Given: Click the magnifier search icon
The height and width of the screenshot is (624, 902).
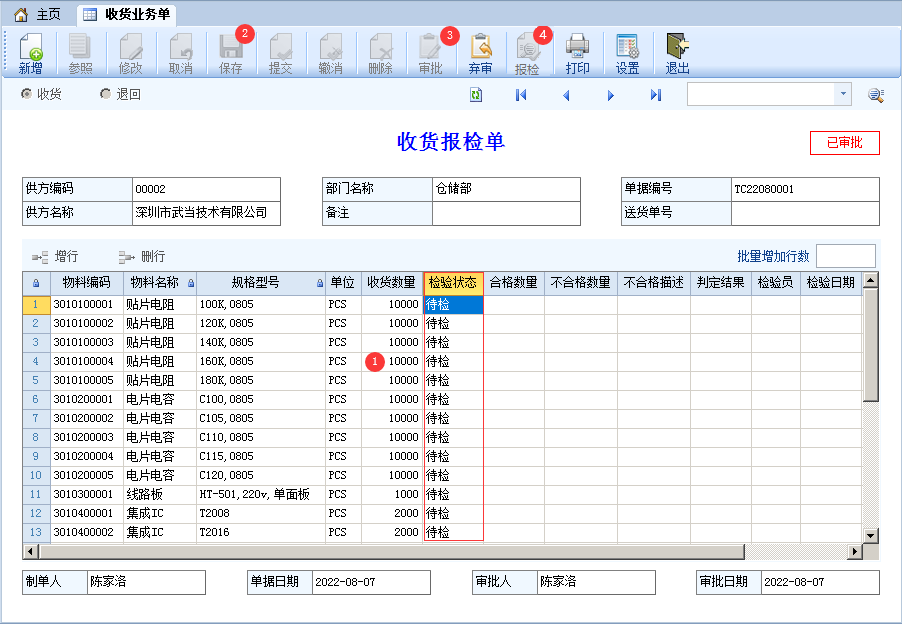Looking at the screenshot, I should (x=876, y=95).
